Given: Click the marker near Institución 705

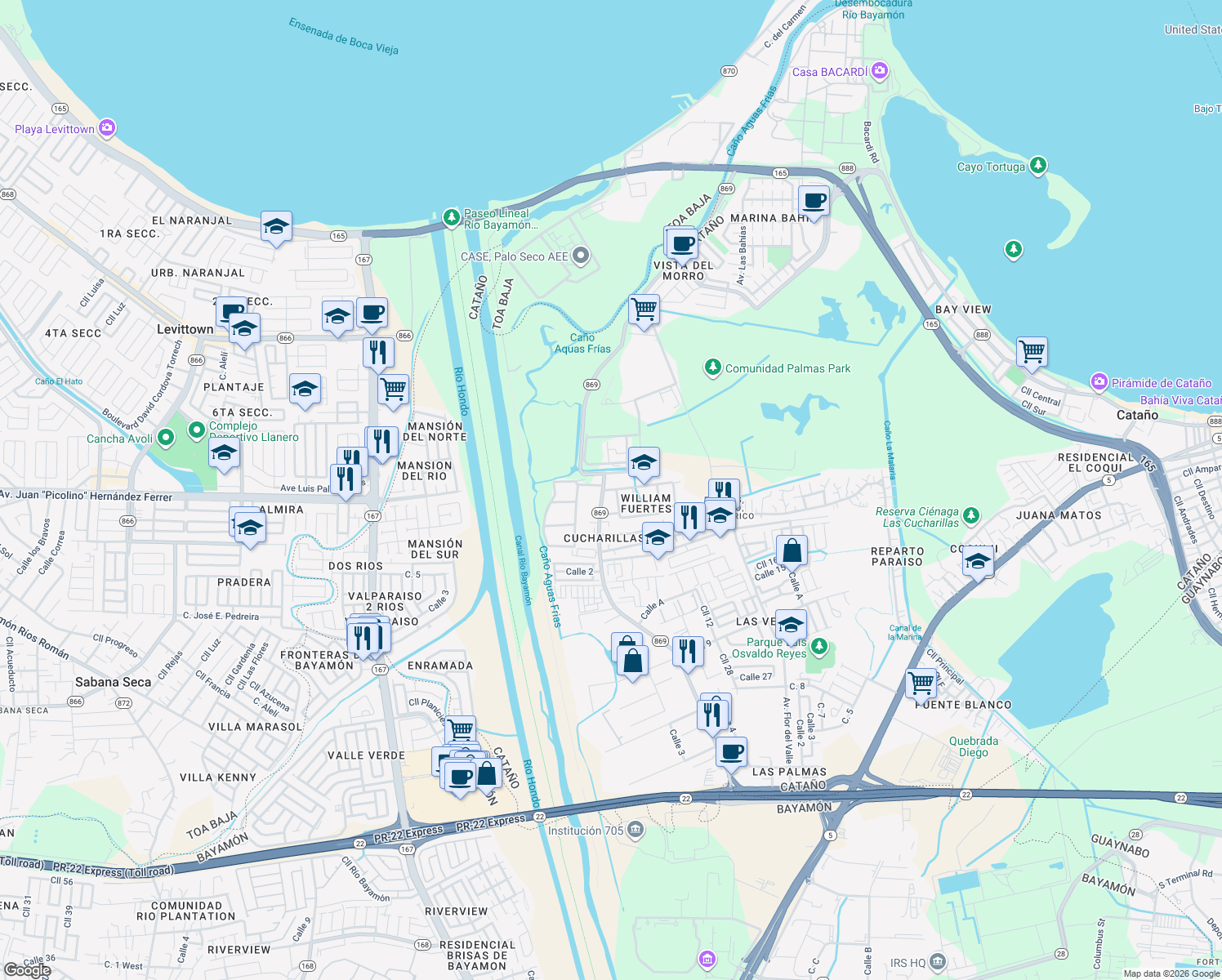Looking at the screenshot, I should [x=634, y=829].
